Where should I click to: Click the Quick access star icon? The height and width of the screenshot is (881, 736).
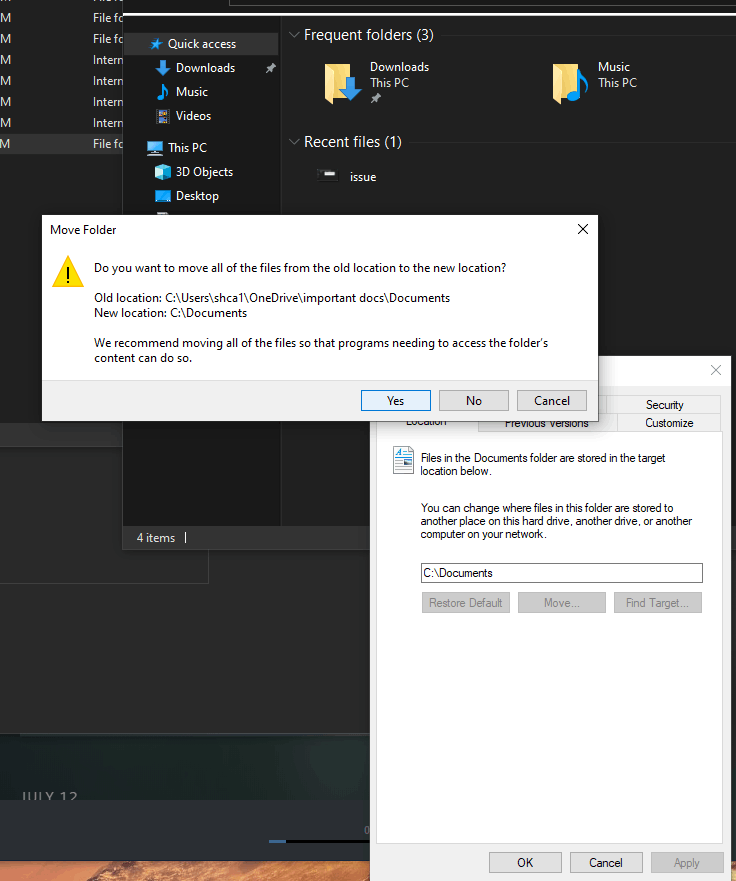point(156,44)
